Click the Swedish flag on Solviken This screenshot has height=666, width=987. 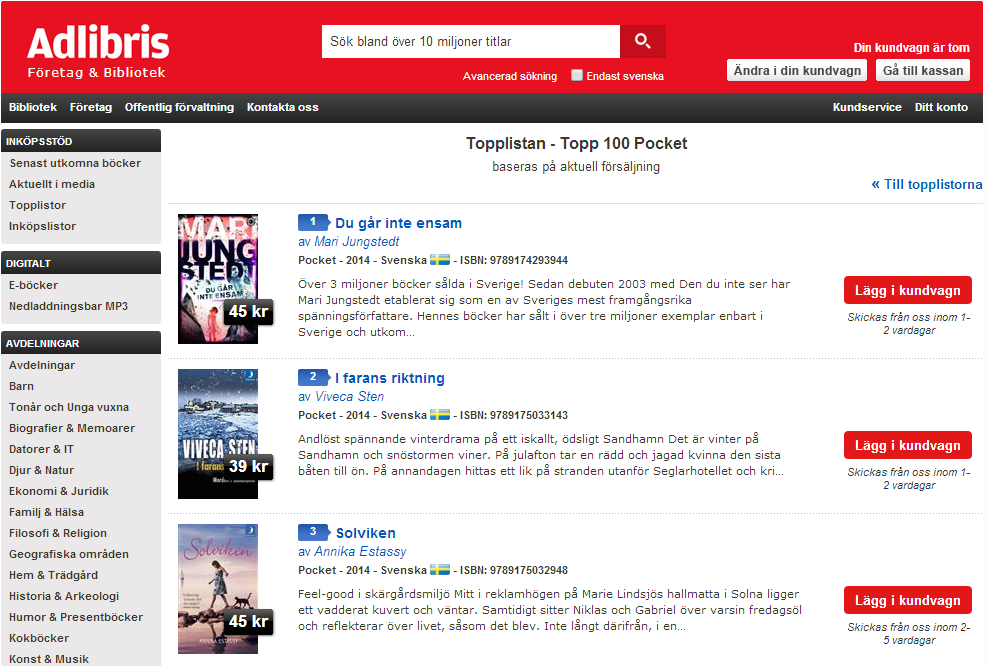coord(440,569)
